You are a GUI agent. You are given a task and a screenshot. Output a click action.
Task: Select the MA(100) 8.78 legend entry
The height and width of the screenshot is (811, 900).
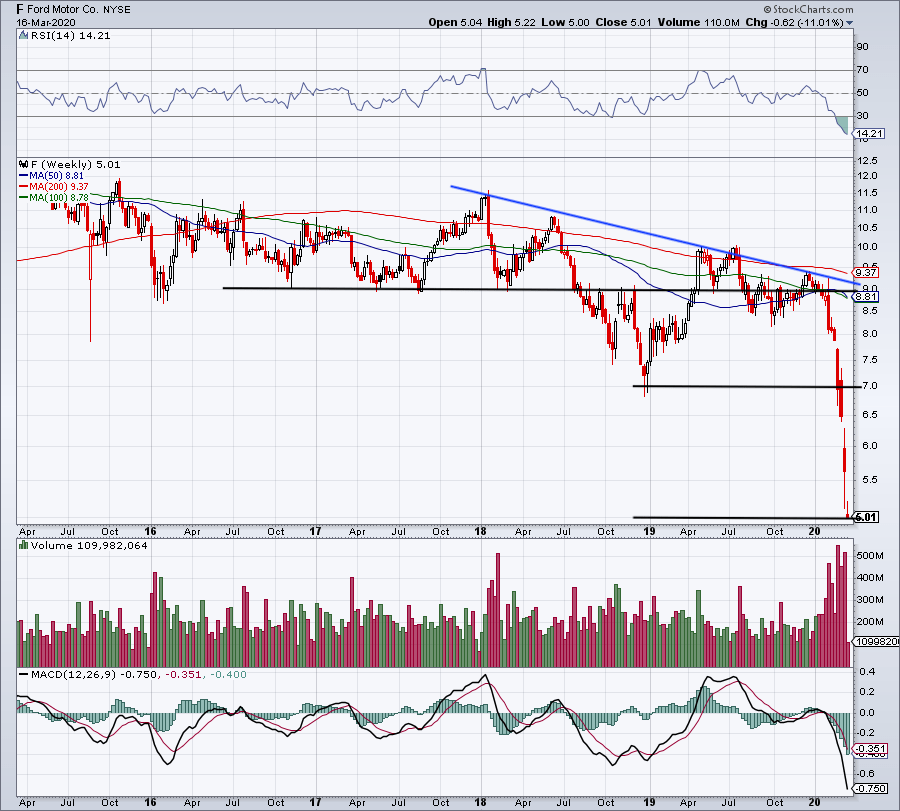[54, 197]
